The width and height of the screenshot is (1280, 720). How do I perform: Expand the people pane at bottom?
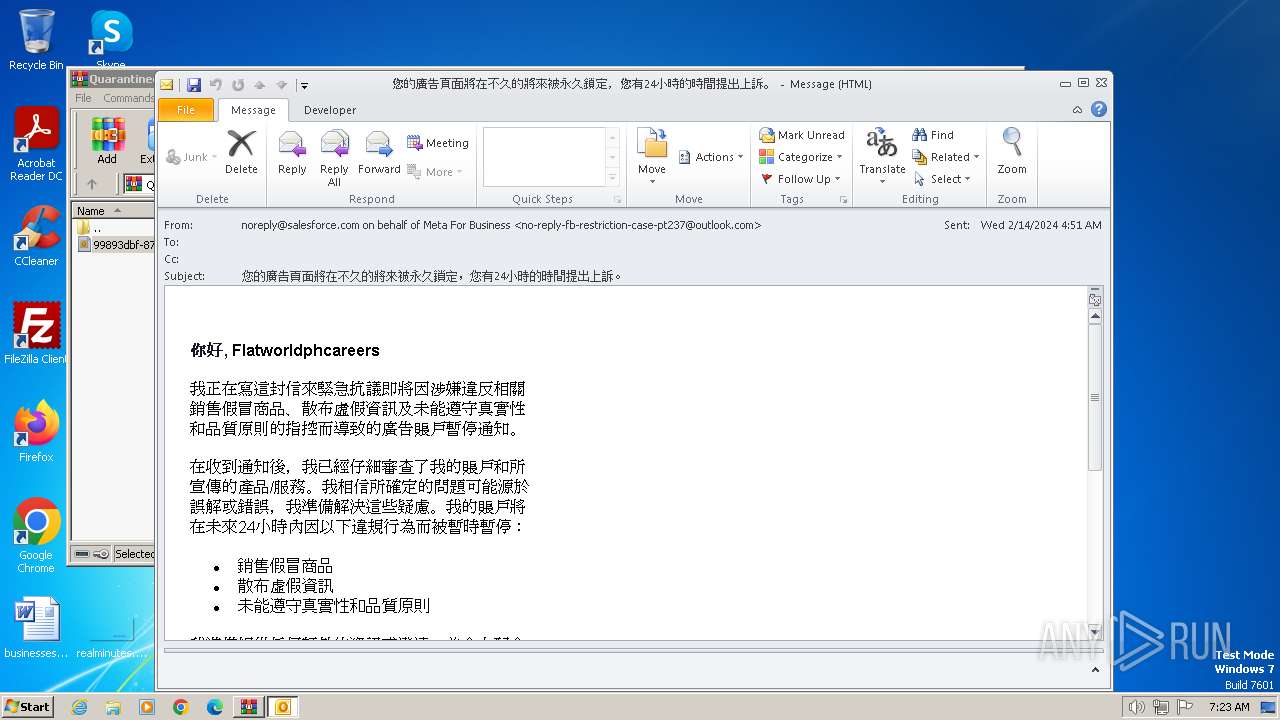1095,670
